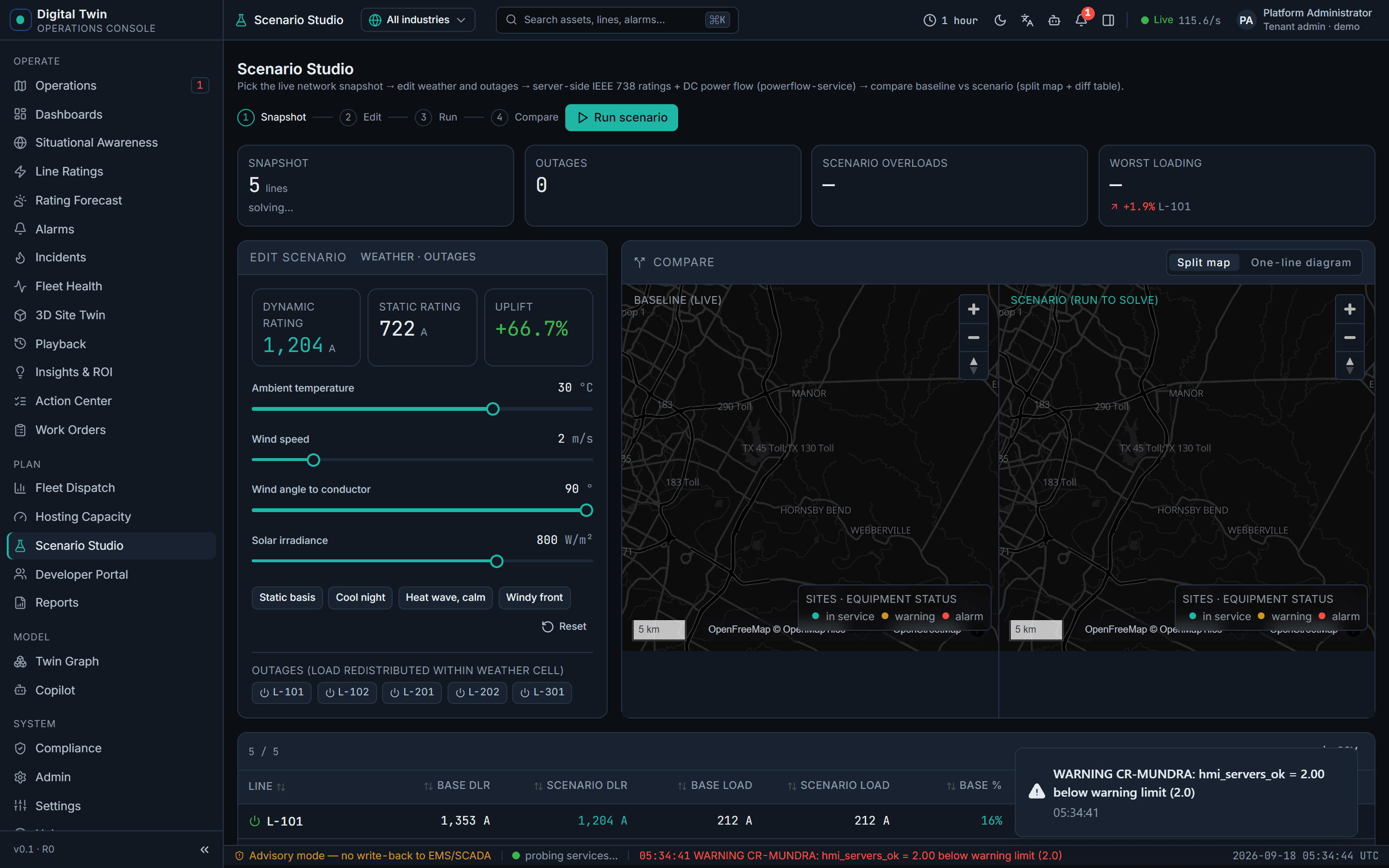Toggle dark mode moon icon
The height and width of the screenshot is (868, 1389).
(x=1000, y=20)
